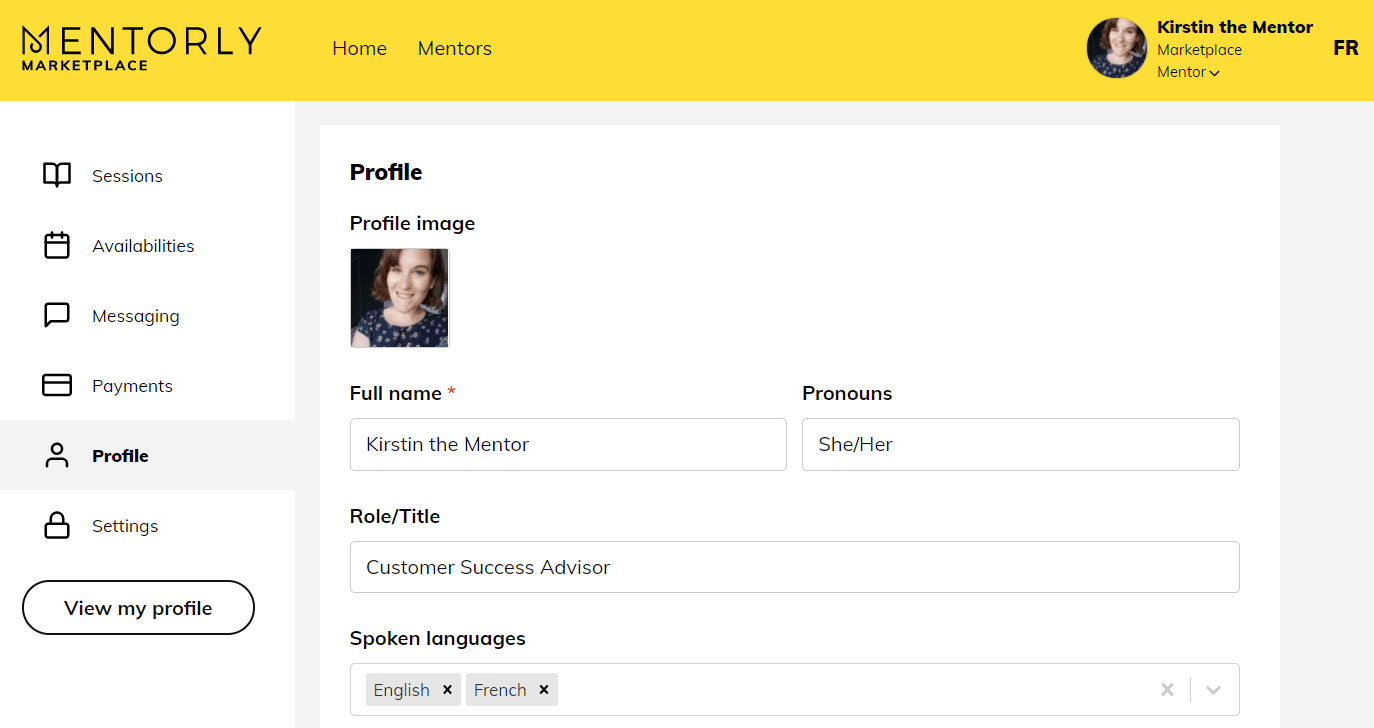Click the Payments credit card icon
Image resolution: width=1374 pixels, height=728 pixels.
pyautogui.click(x=57, y=386)
